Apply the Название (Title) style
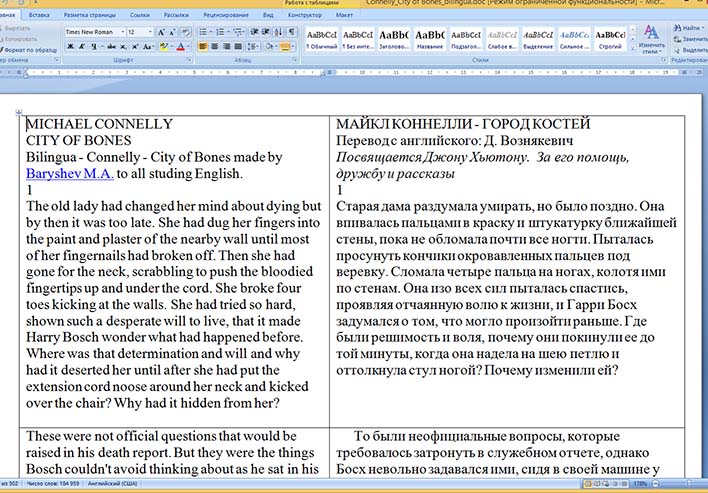 tap(429, 39)
